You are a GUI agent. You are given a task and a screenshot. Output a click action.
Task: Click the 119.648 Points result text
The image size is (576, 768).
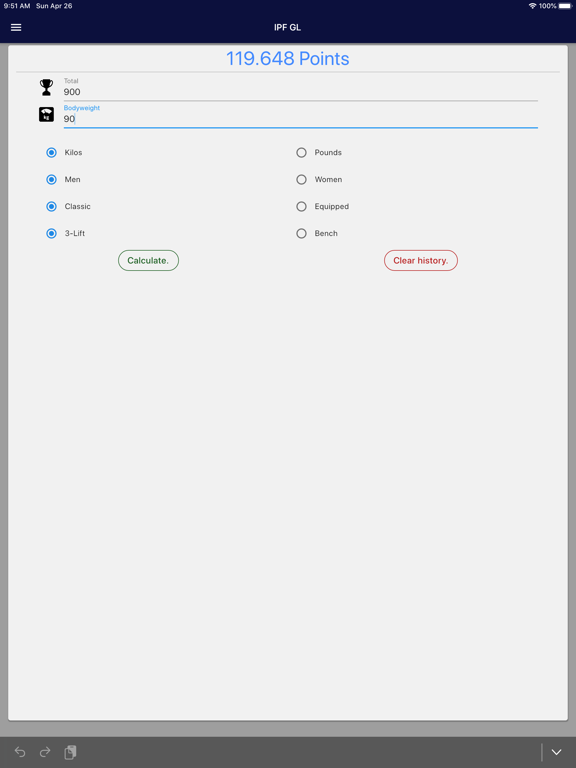(288, 59)
